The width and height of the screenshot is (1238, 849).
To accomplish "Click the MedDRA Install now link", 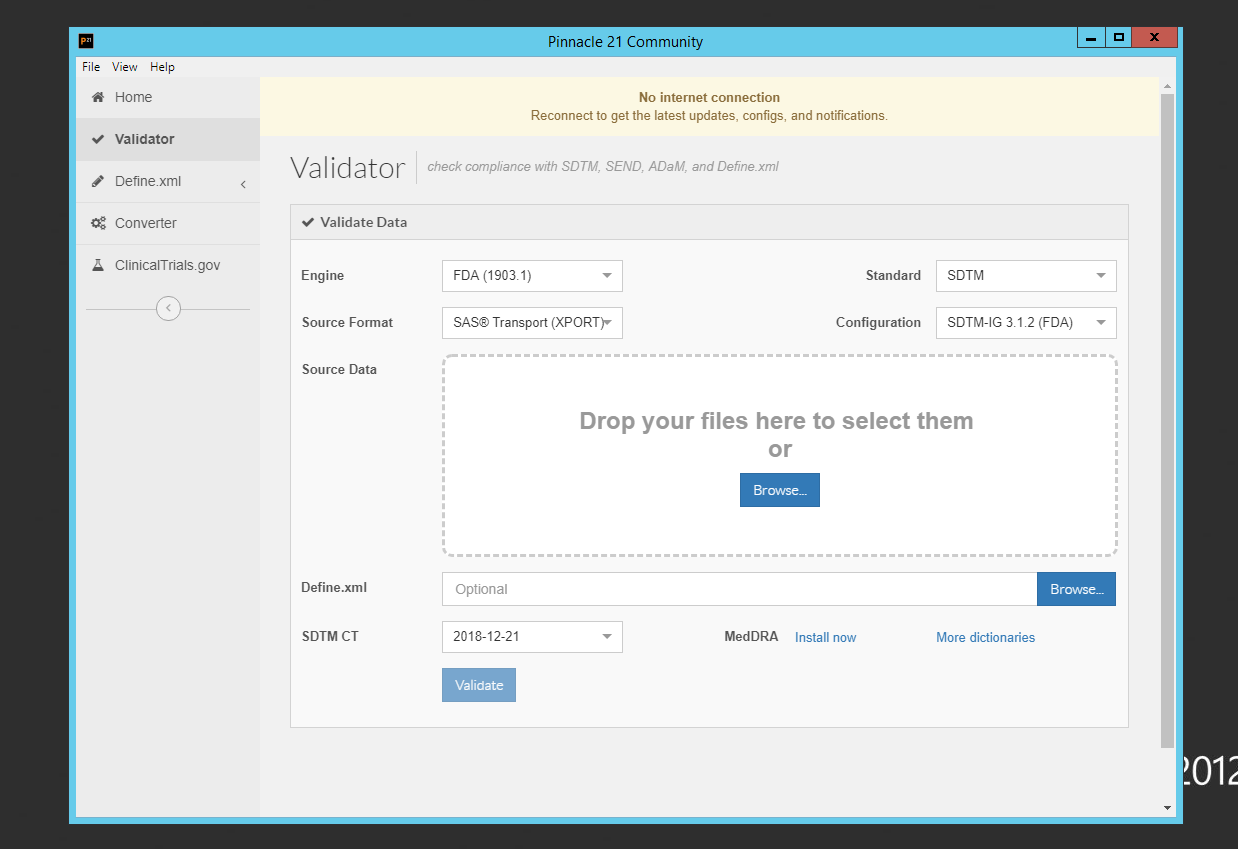I will pyautogui.click(x=825, y=637).
